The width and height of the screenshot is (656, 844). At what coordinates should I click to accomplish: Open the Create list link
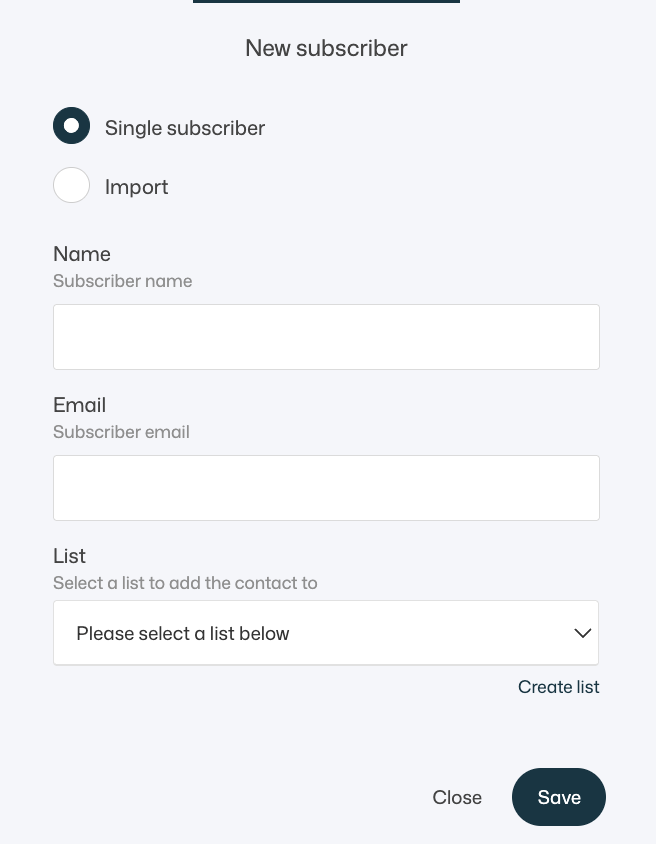pos(559,687)
